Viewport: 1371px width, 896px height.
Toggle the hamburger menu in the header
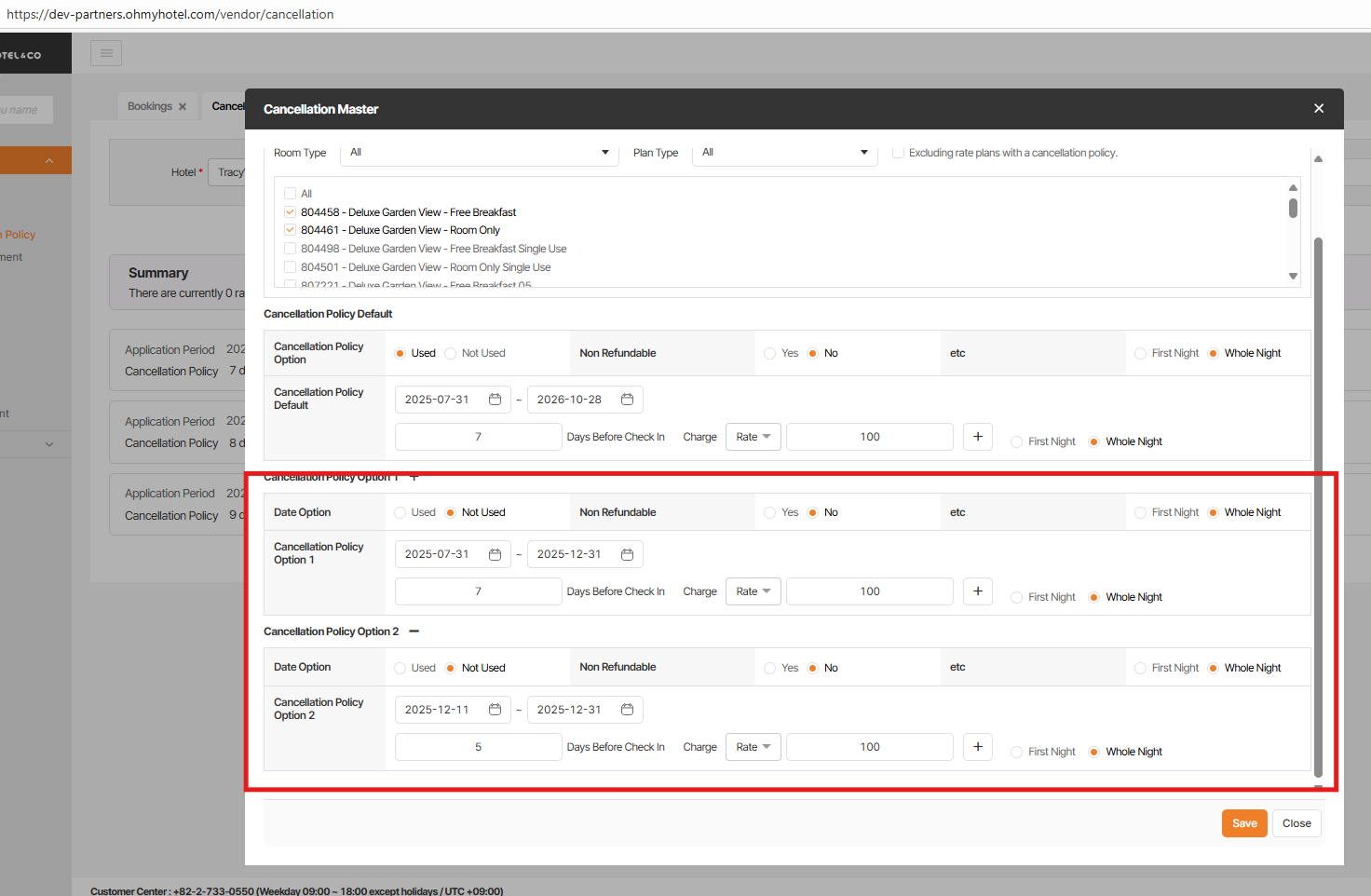point(106,53)
